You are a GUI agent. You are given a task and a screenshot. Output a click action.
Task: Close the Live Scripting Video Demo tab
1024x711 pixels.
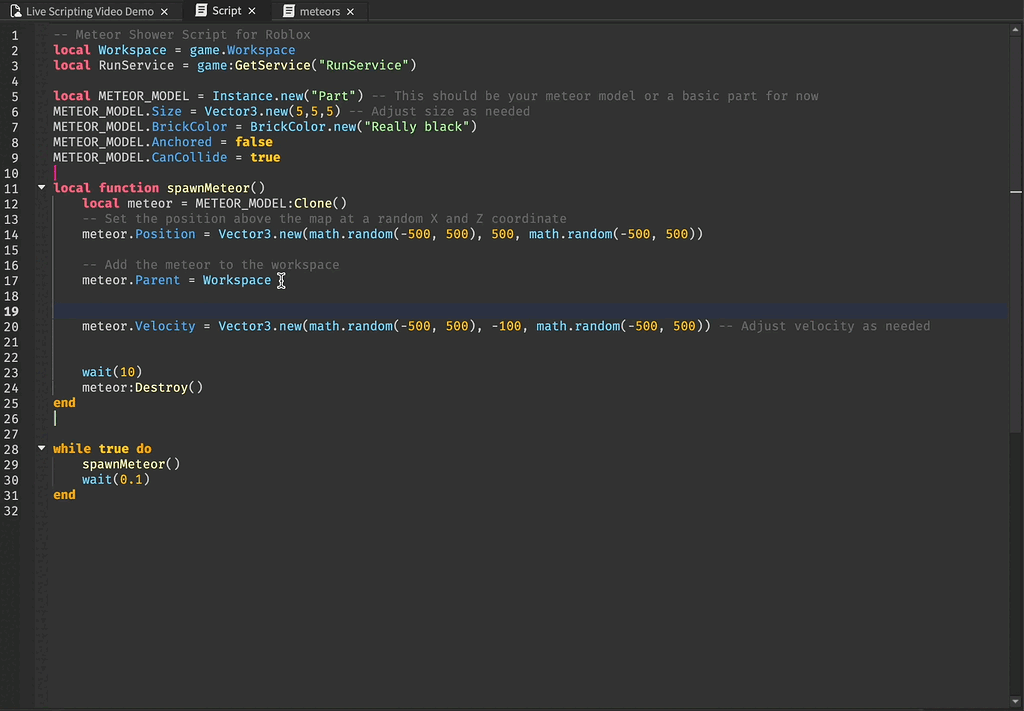click(x=165, y=12)
